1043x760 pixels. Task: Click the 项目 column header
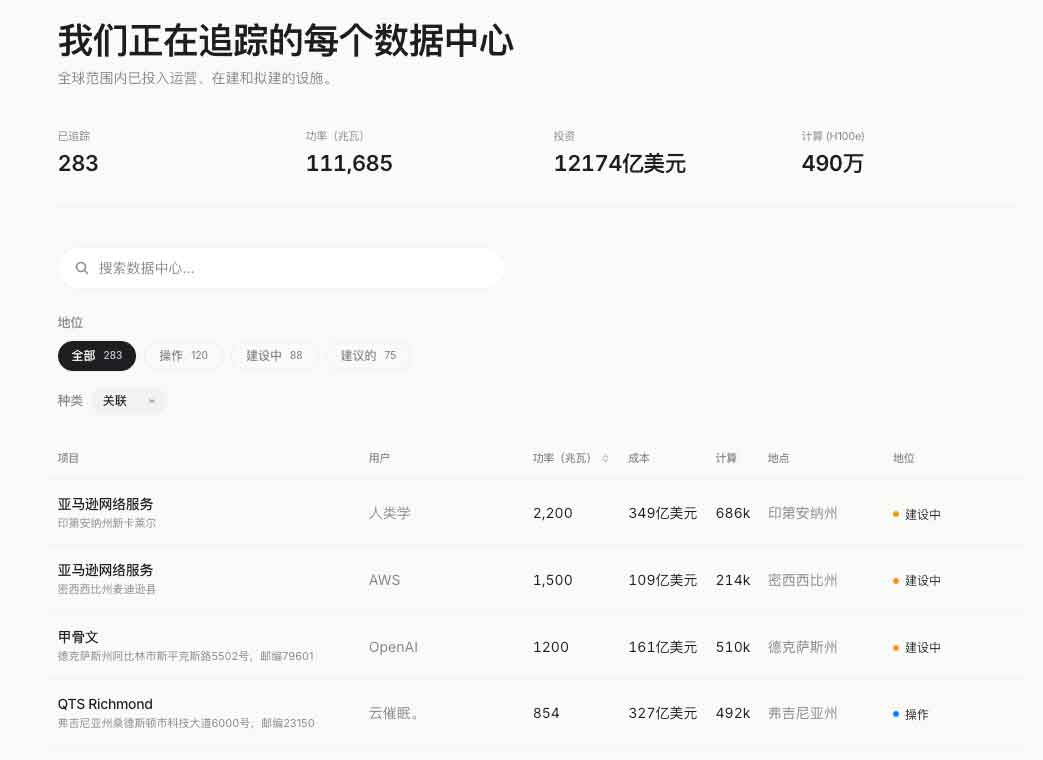tap(68, 458)
